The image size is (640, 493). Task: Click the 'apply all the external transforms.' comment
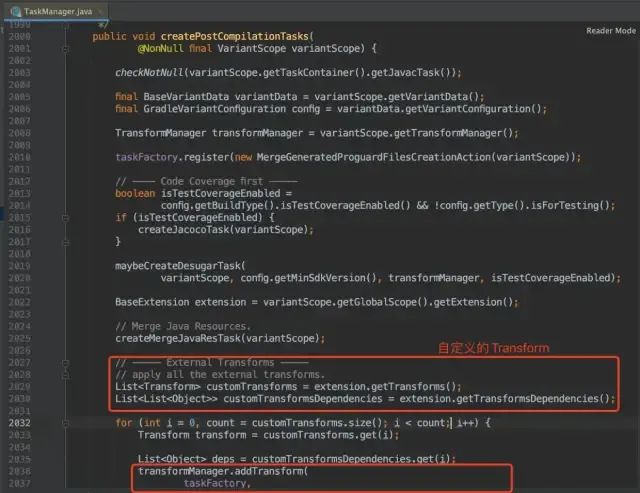click(220, 375)
